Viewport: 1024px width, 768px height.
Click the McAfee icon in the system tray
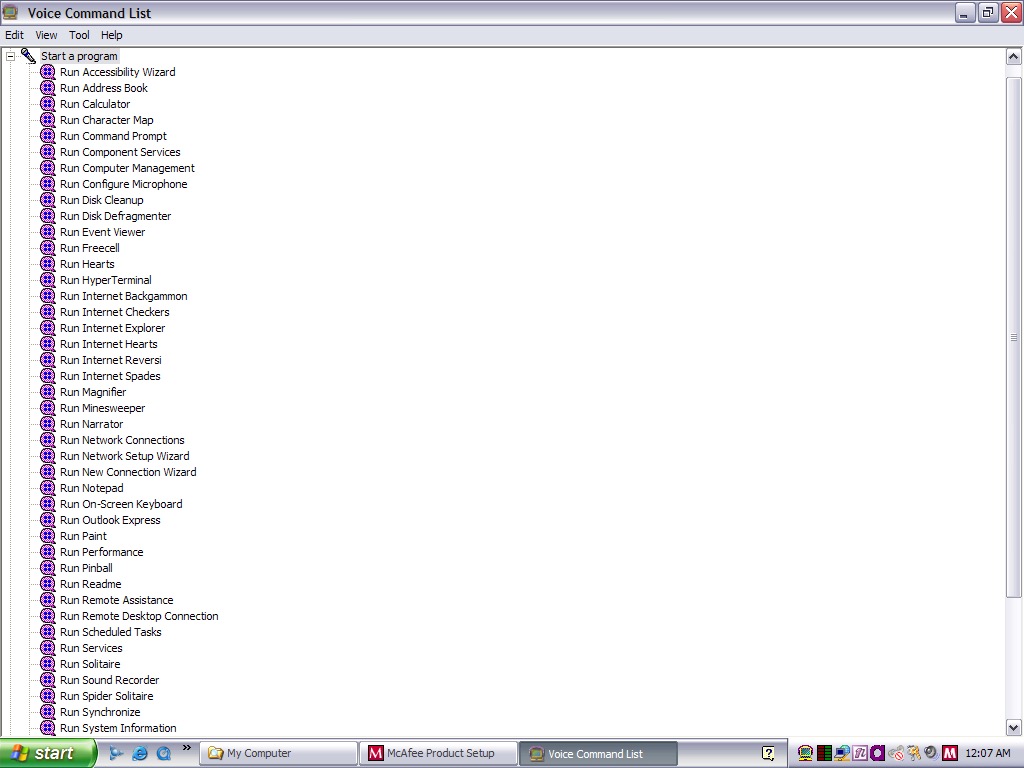point(949,753)
